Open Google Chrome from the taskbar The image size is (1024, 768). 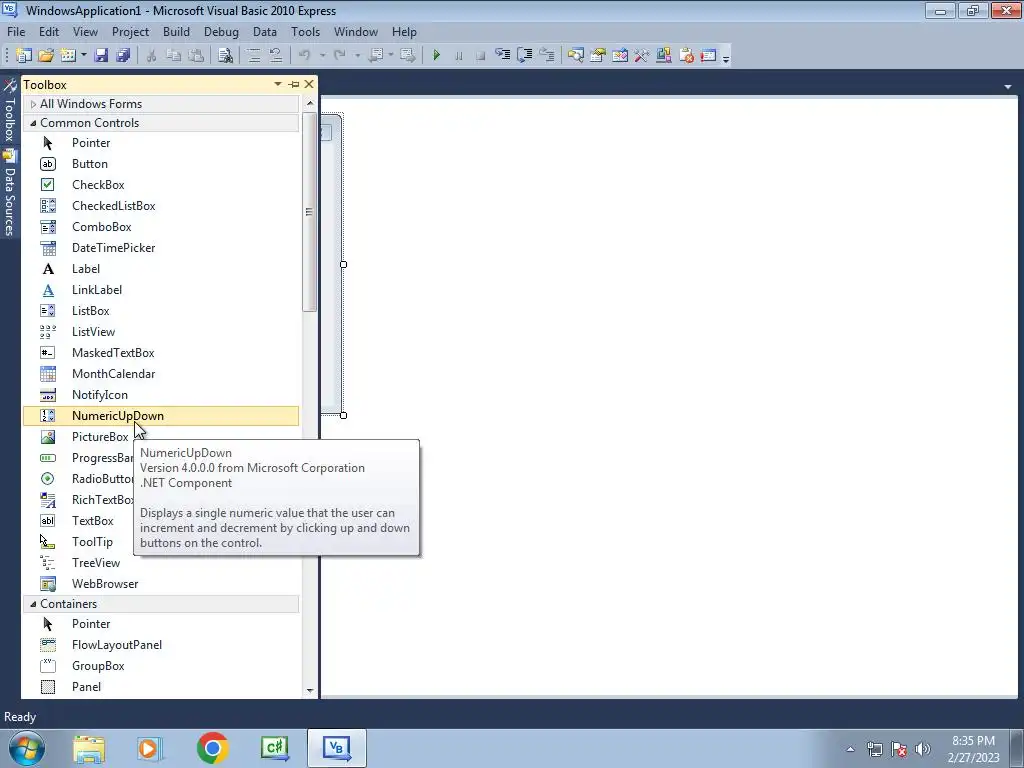[x=212, y=748]
